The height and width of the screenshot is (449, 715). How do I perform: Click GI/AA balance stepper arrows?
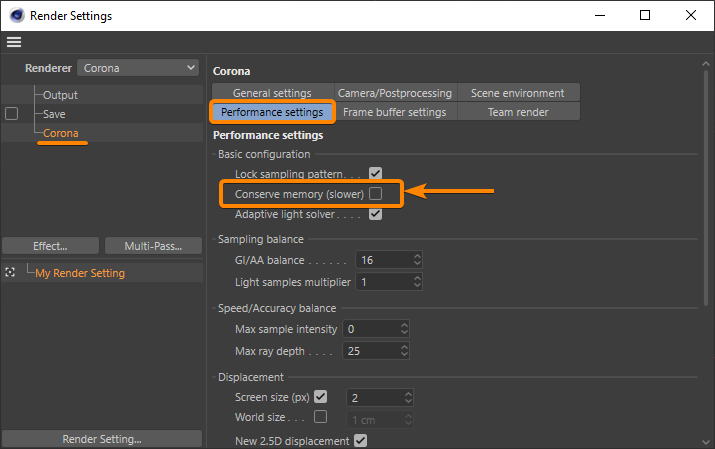[x=417, y=259]
